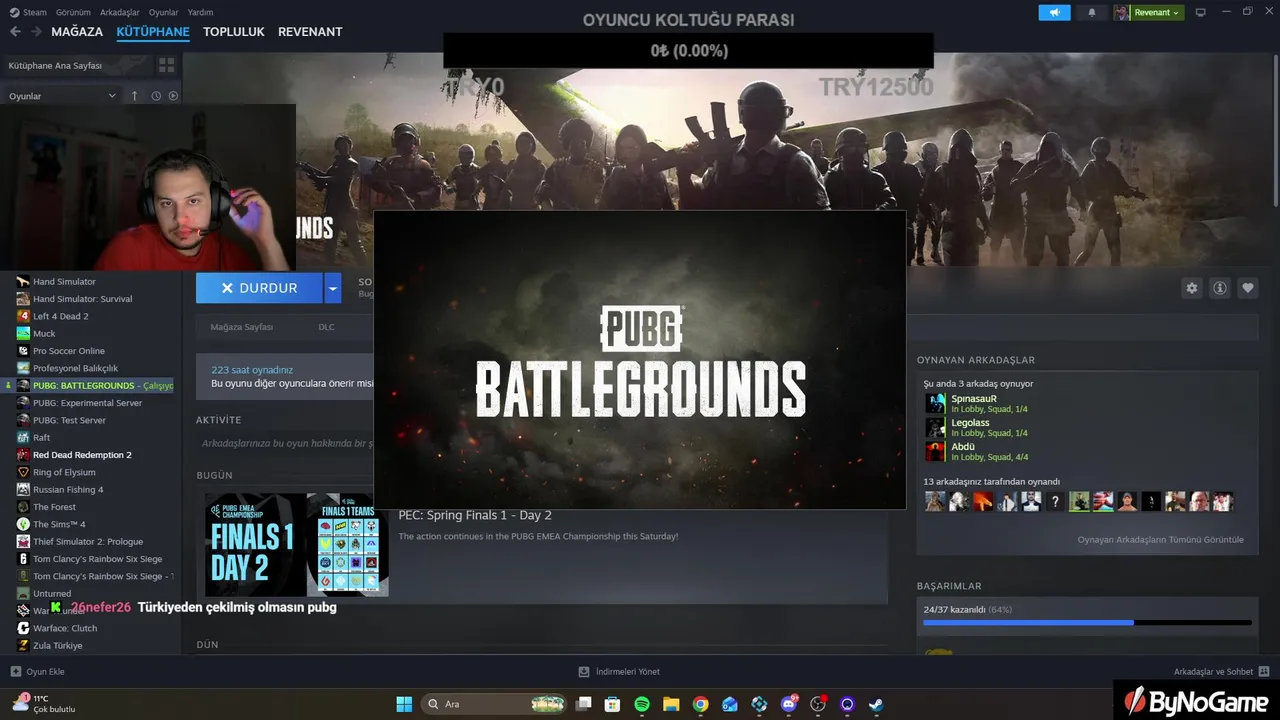
Task: Go back with the left arrow
Action: click(x=15, y=32)
